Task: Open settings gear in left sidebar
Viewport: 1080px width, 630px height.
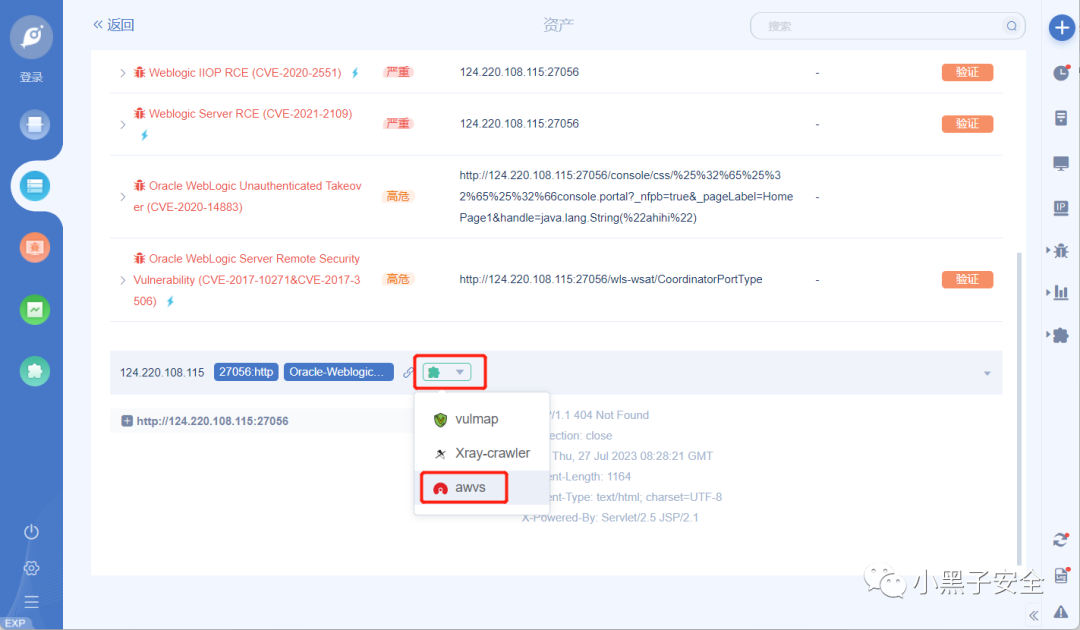Action: coord(32,568)
